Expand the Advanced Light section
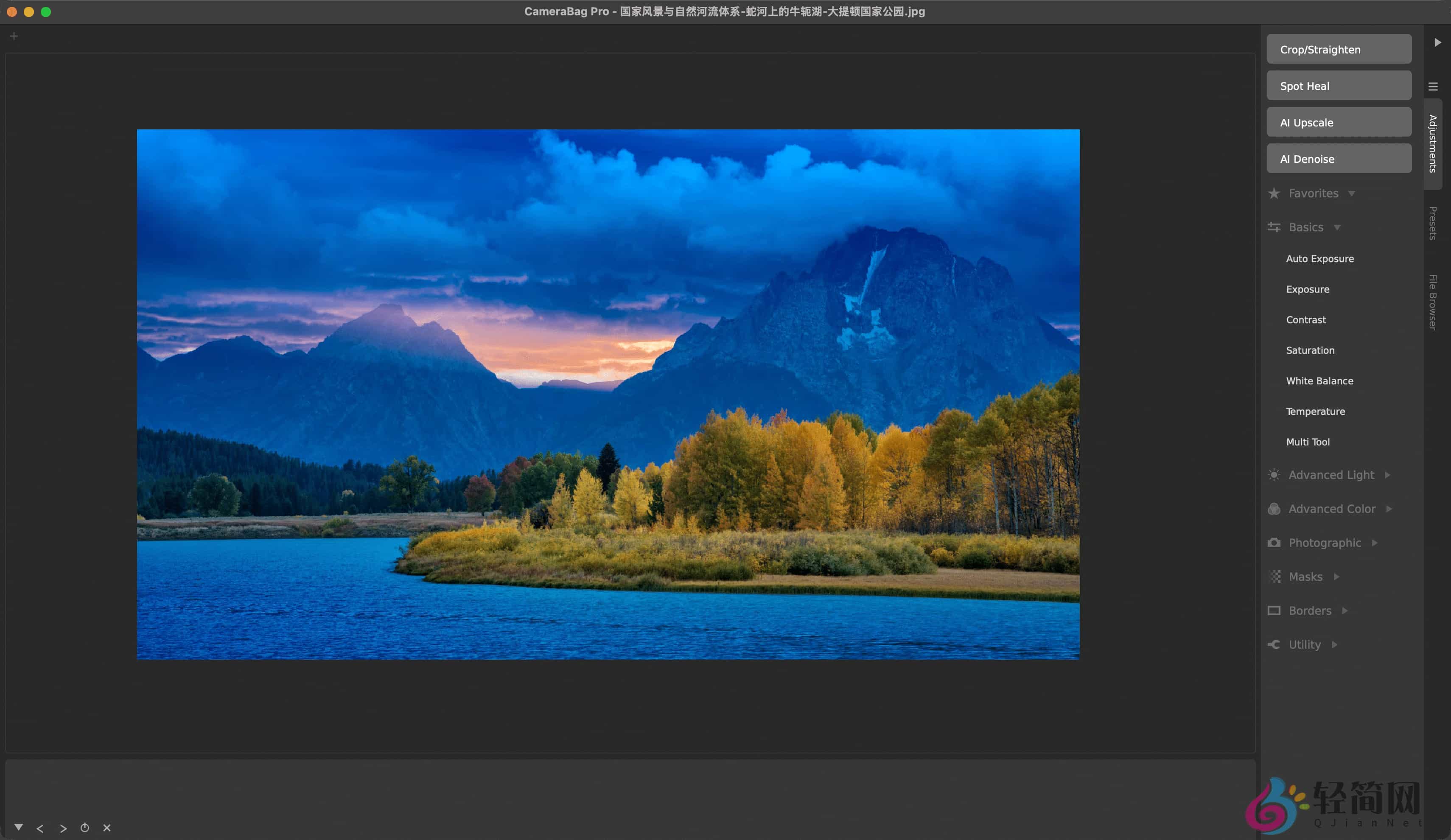The width and height of the screenshot is (1451, 840). pos(1331,474)
